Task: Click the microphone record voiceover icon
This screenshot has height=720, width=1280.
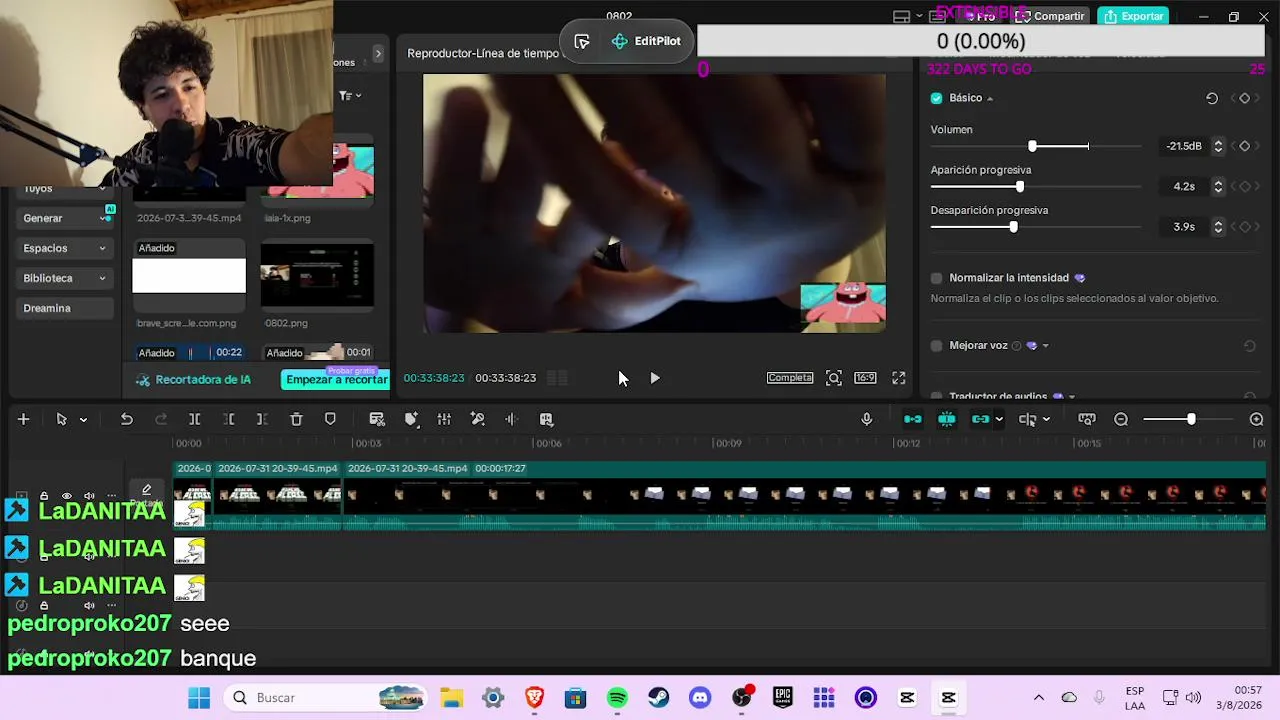Action: coord(867,419)
